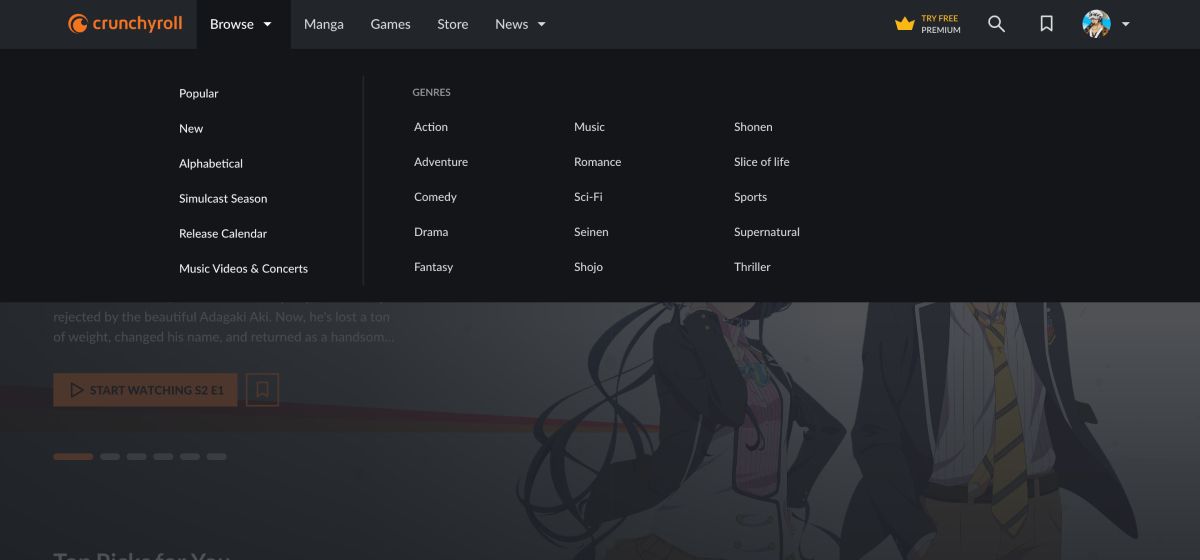Choose the Action genre
Screen dimensions: 1200x560
(x=431, y=127)
